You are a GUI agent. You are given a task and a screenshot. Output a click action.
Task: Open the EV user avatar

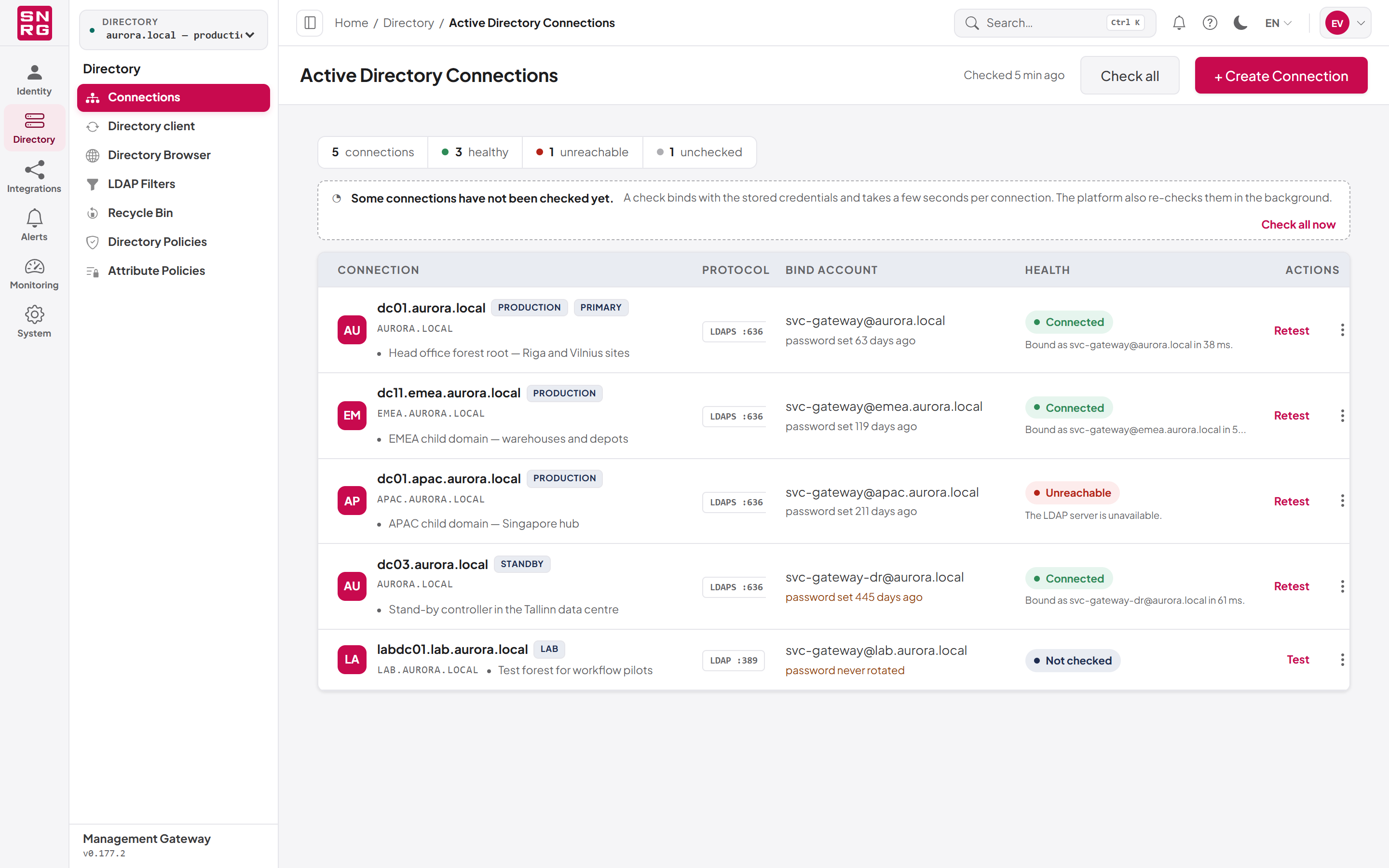(1337, 23)
